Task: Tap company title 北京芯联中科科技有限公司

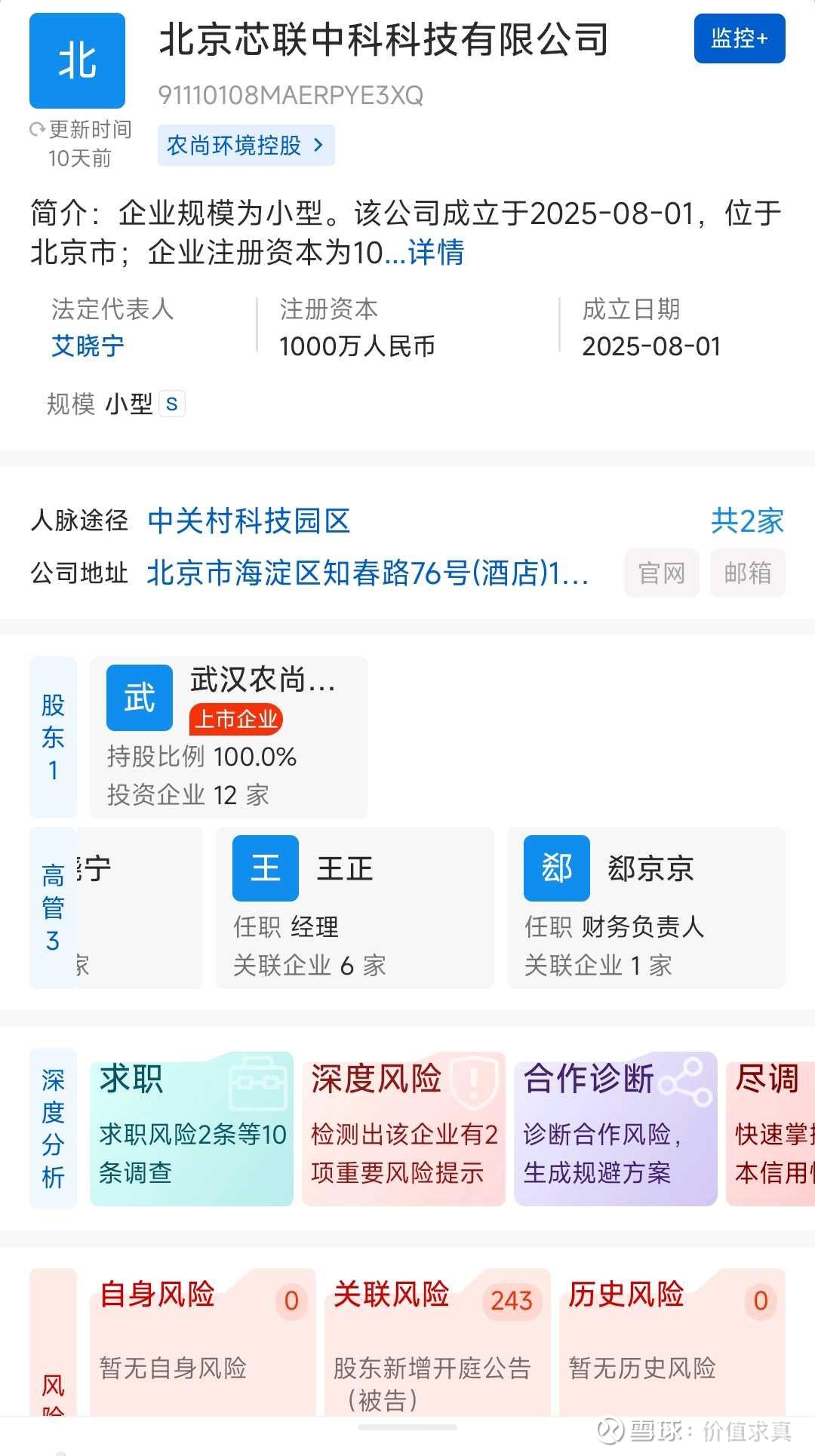Action: 384,40
